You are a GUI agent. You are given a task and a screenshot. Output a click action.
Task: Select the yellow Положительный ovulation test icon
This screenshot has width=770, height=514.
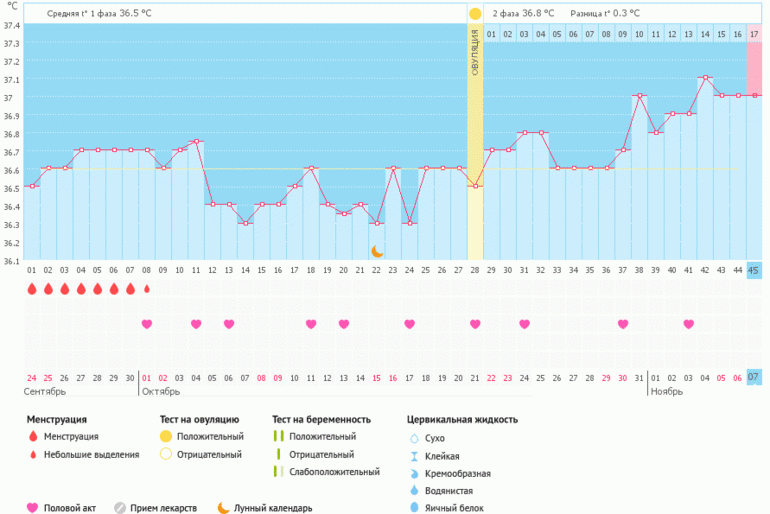166,437
